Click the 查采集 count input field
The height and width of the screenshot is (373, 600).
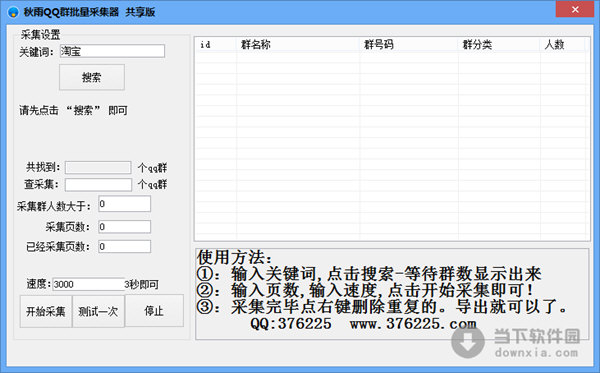click(x=98, y=184)
